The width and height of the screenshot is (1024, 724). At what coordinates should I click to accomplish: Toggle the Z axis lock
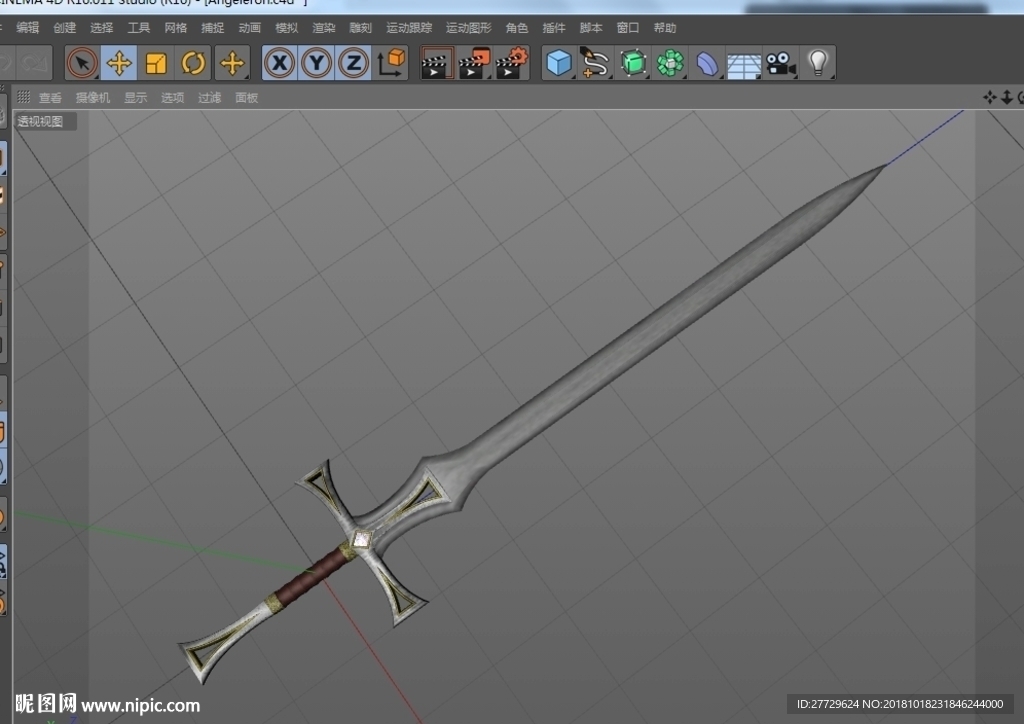tap(353, 63)
